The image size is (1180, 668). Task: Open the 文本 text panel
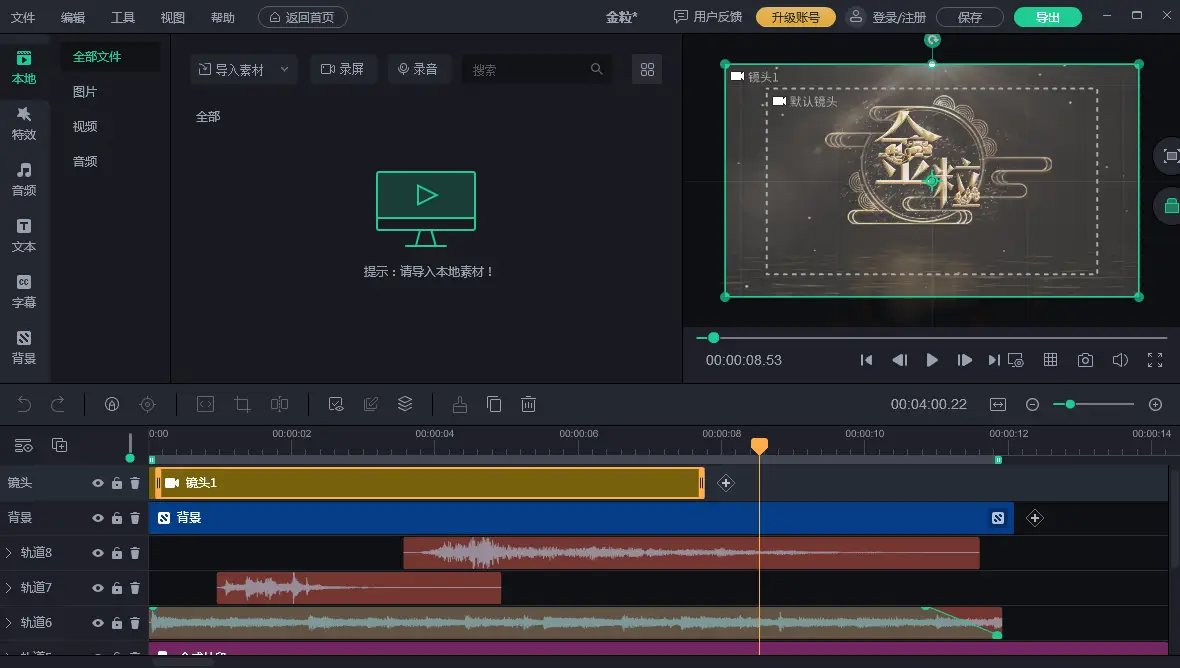pos(24,235)
